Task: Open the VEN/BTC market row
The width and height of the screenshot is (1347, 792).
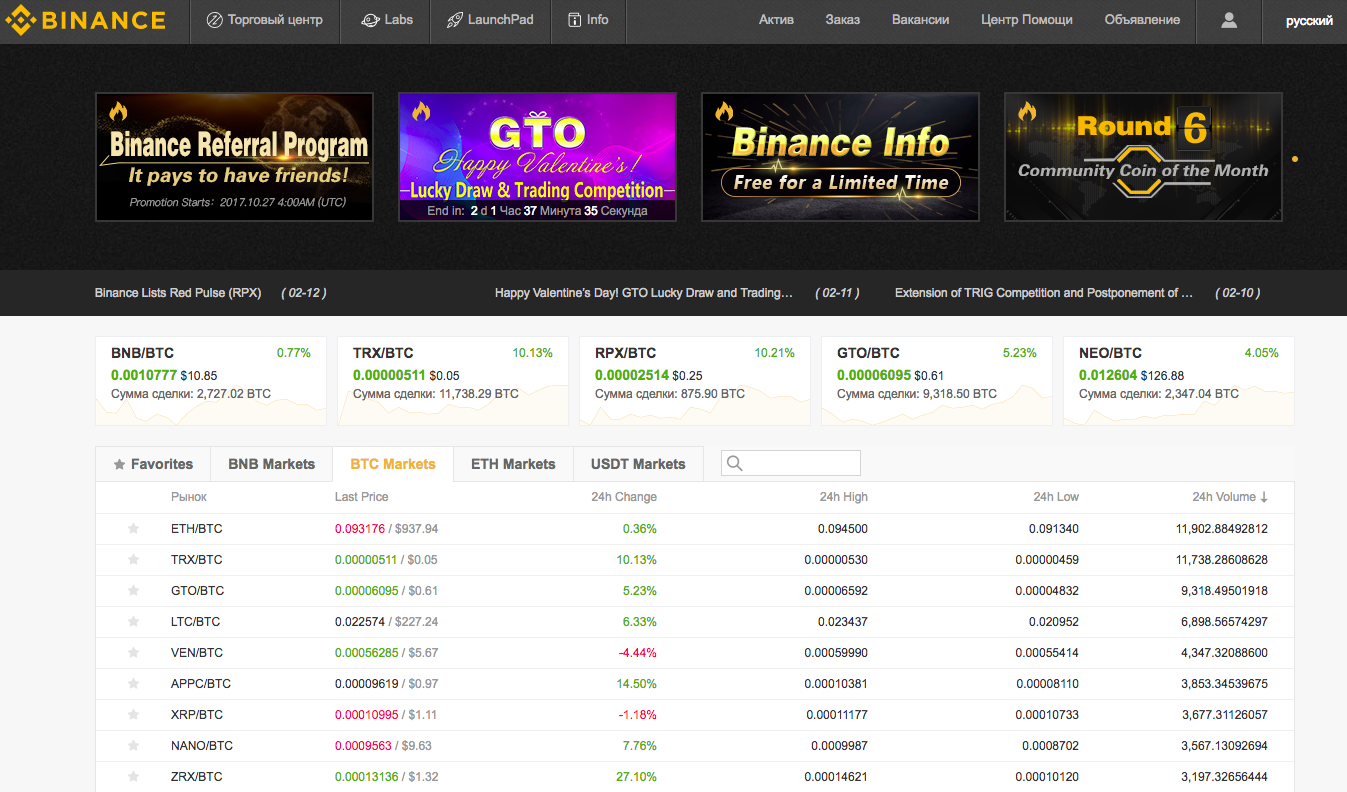Action: [x=695, y=653]
